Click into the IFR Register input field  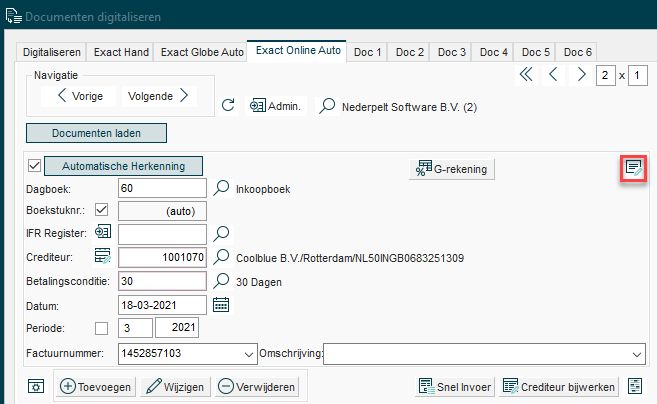(x=162, y=233)
